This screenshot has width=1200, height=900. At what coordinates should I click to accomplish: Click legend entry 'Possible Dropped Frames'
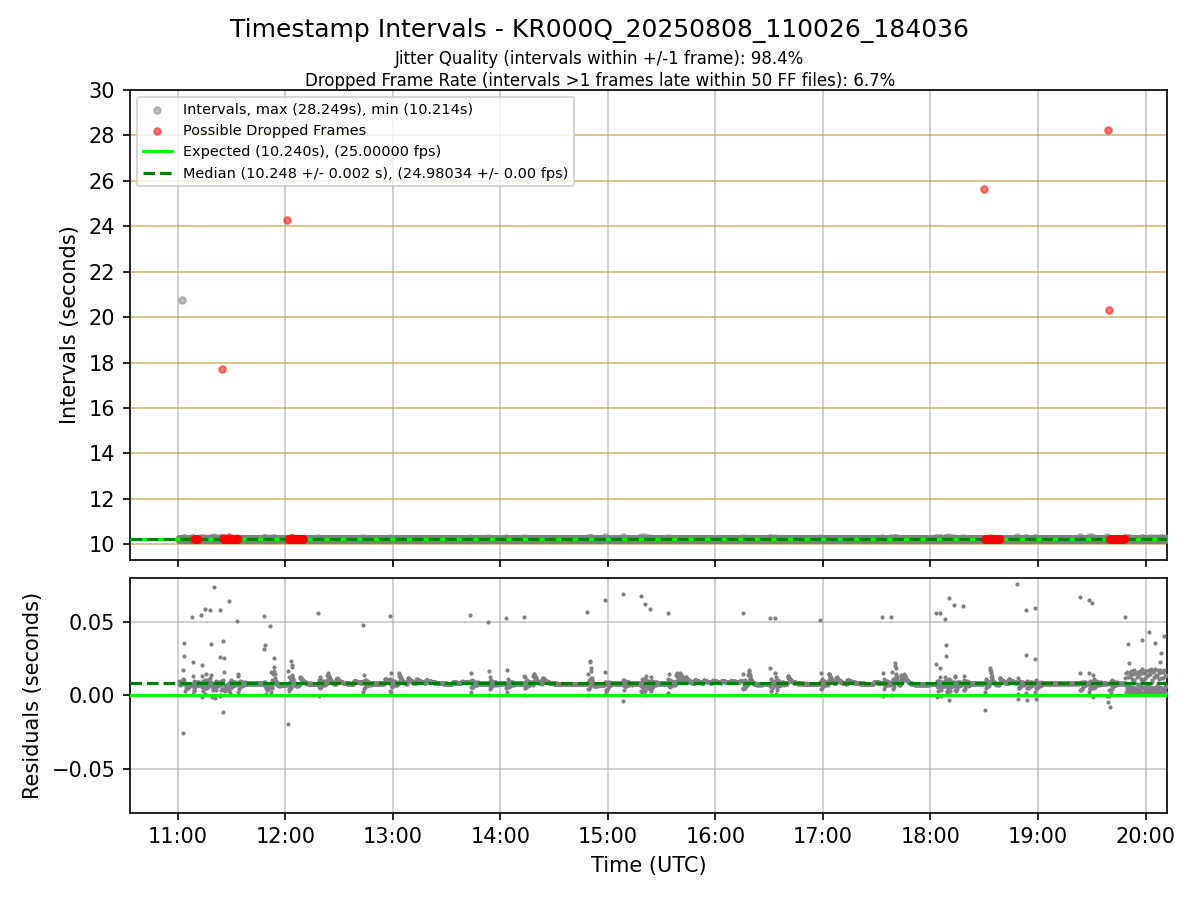click(x=275, y=130)
